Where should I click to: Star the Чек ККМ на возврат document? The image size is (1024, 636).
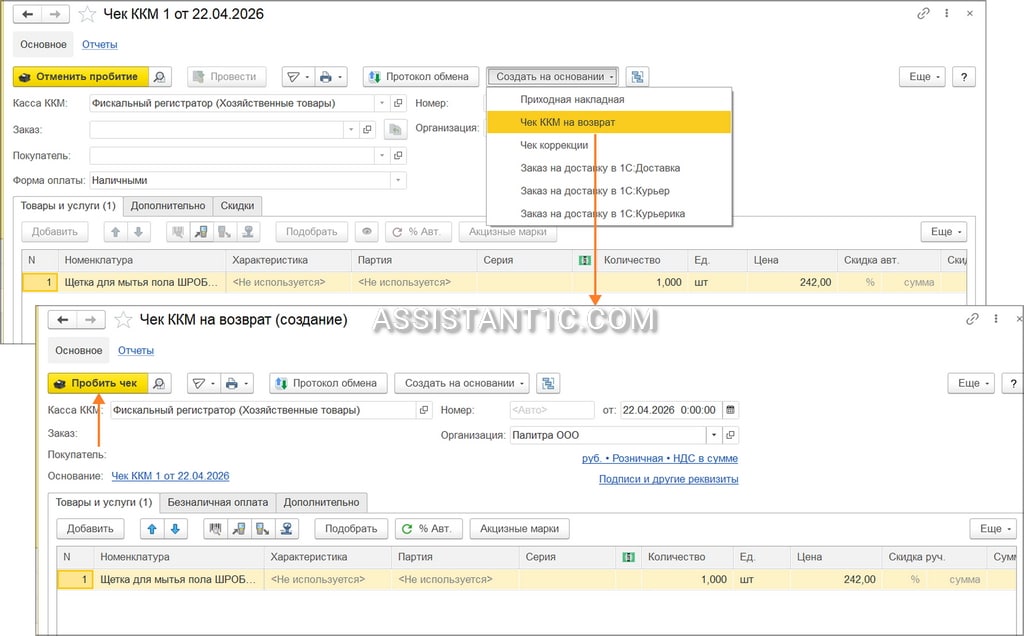(123, 320)
